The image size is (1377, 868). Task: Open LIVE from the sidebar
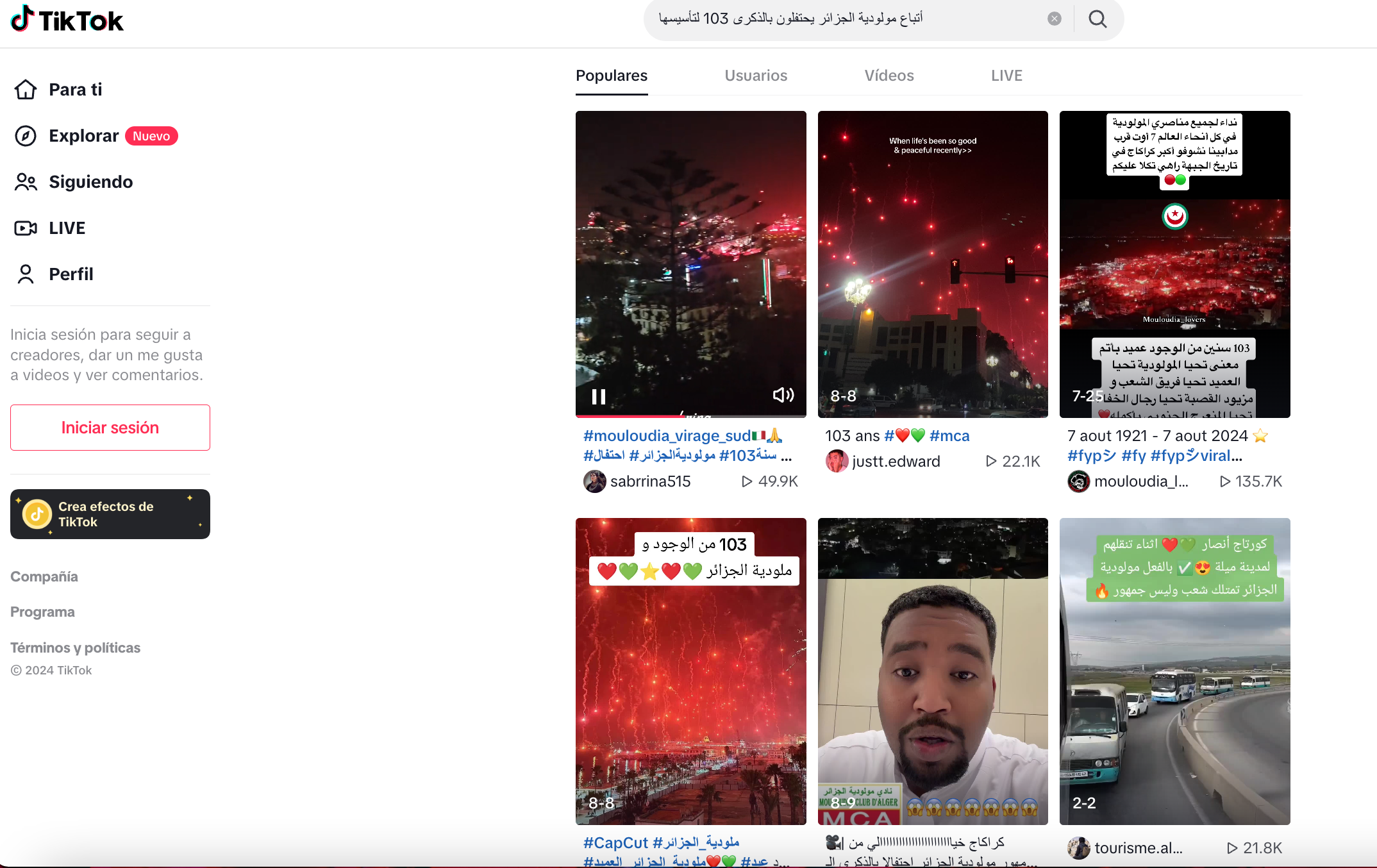click(67, 228)
